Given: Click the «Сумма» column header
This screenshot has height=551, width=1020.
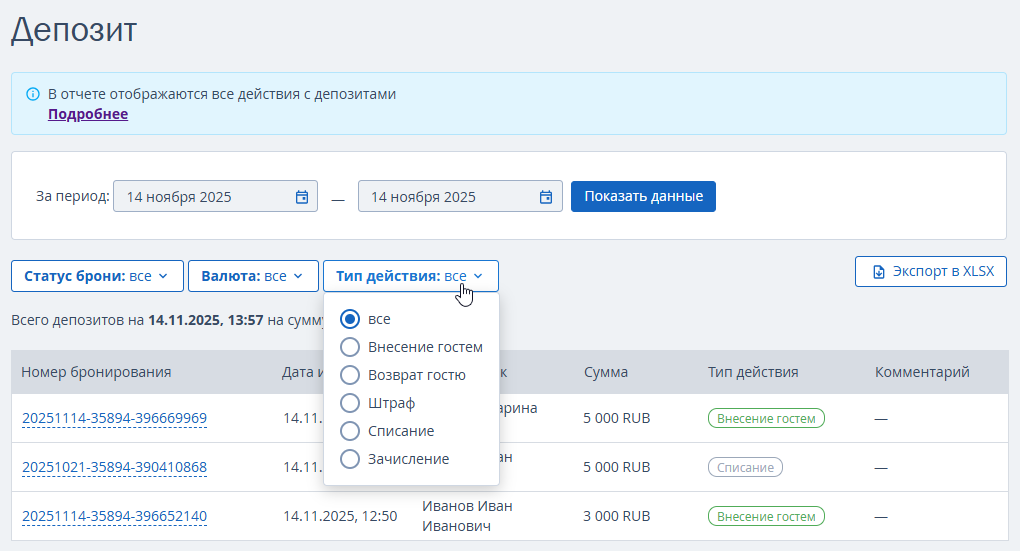Looking at the screenshot, I should [606, 372].
